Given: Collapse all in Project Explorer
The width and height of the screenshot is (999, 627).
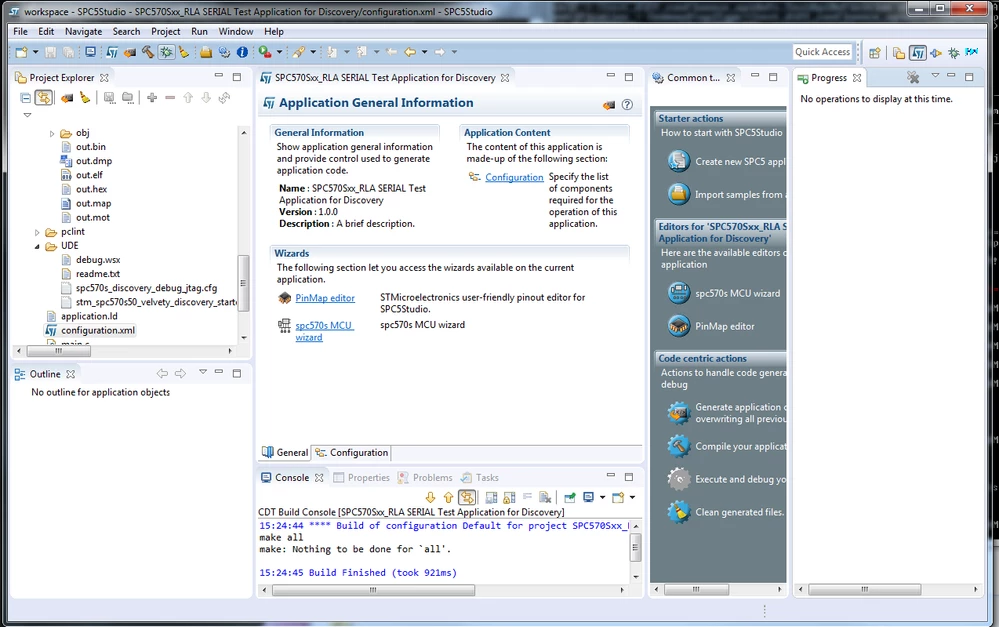Looking at the screenshot, I should click(25, 98).
